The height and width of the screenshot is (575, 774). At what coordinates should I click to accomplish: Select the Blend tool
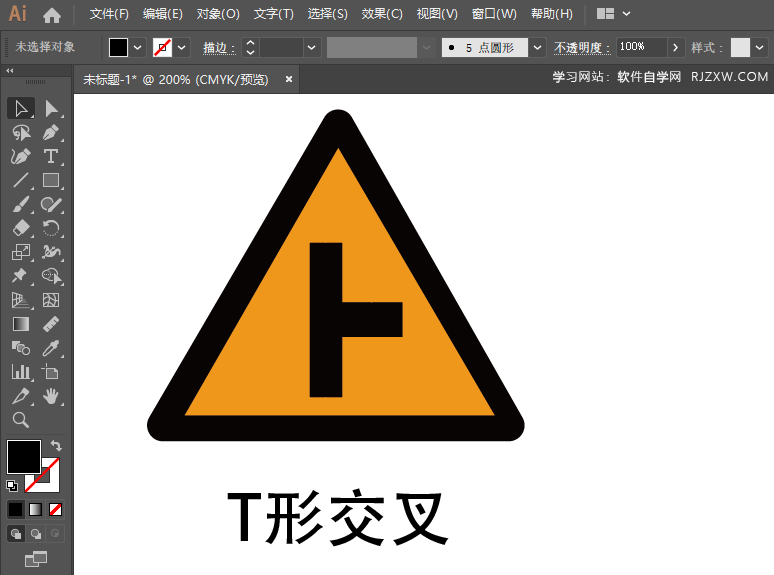tap(21, 348)
